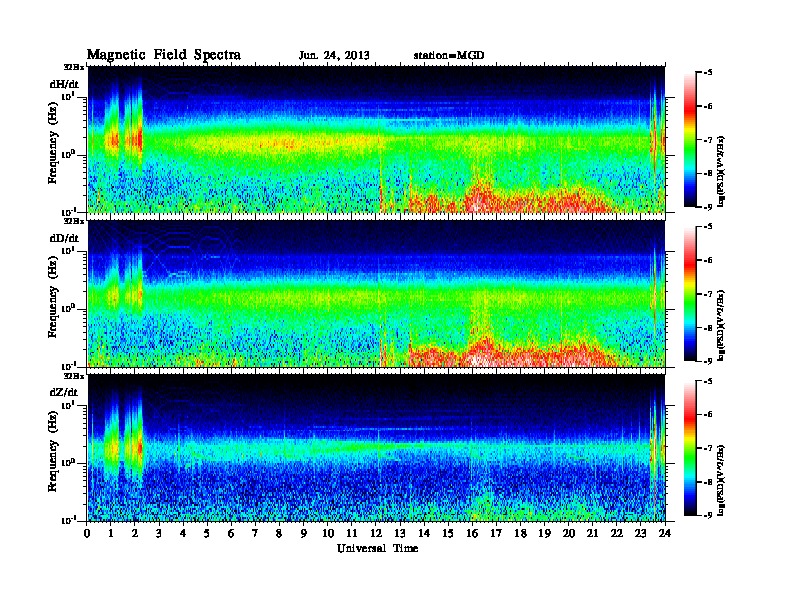This screenshot has height=612, width=792.
Task: Click the "-7" tick on dH/dt color bar
Action: tap(708, 140)
